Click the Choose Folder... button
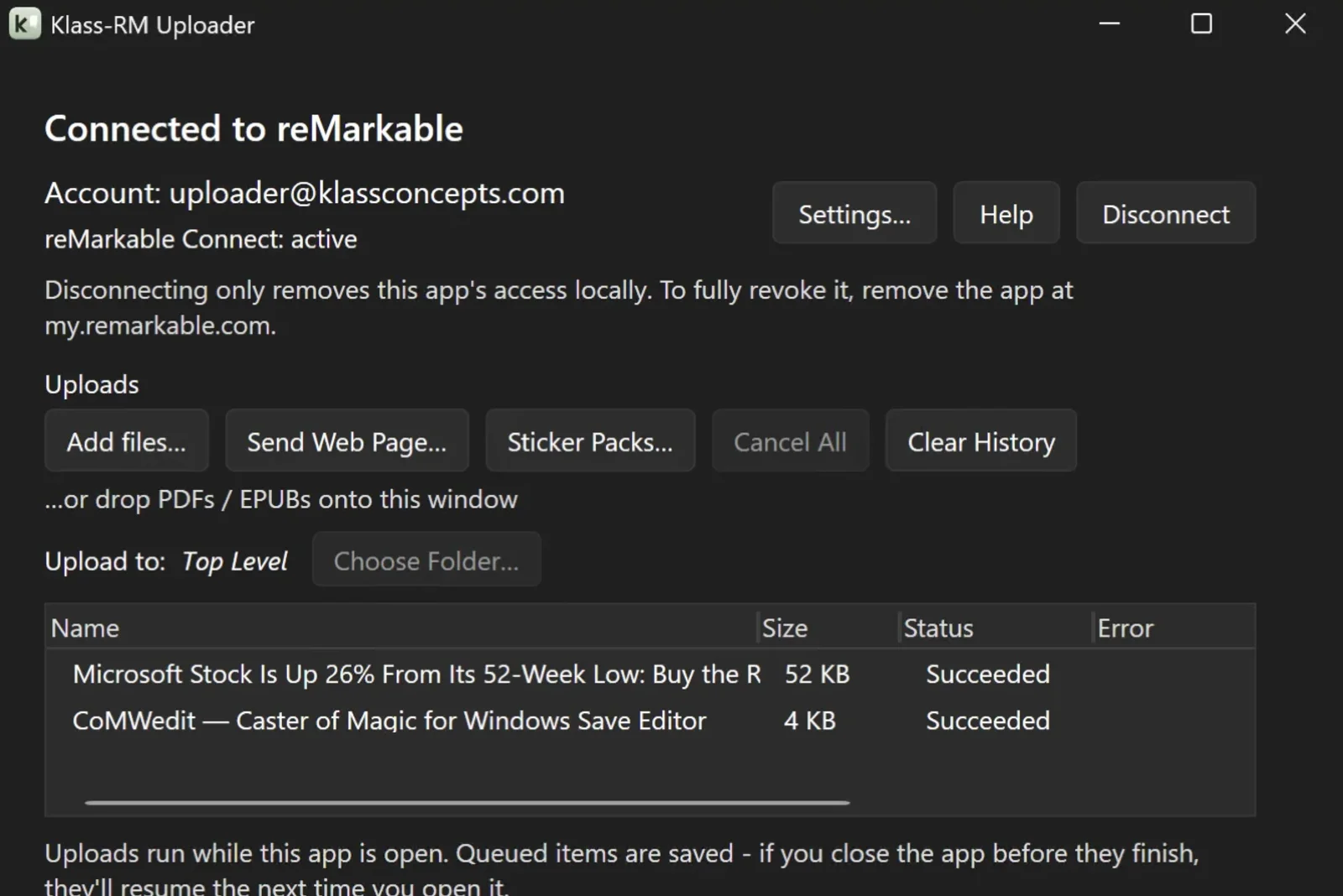This screenshot has width=1343, height=896. tap(426, 560)
